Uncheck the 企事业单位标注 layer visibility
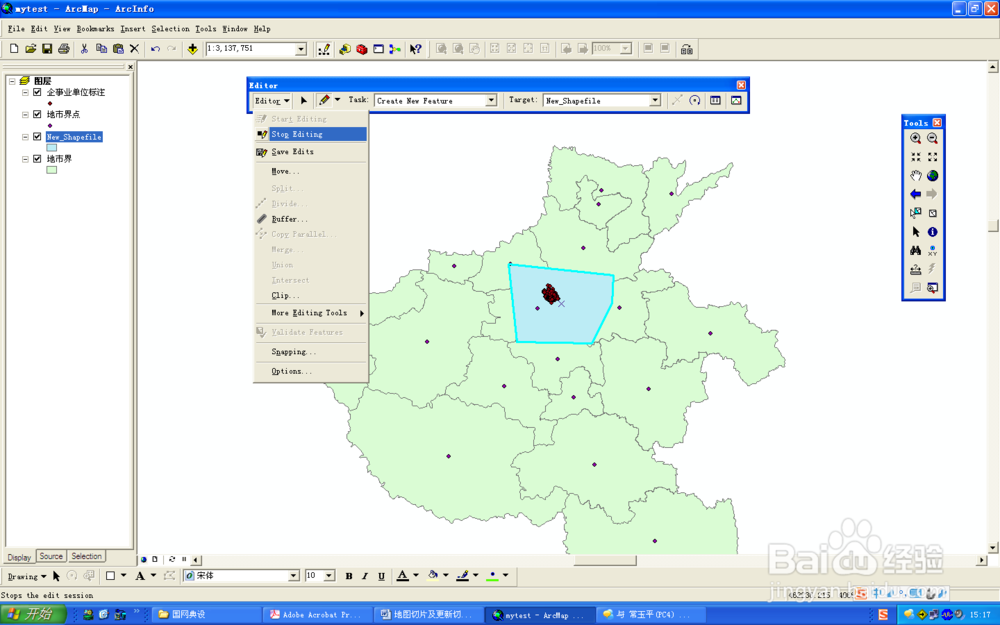1000x625 pixels. click(x=37, y=92)
